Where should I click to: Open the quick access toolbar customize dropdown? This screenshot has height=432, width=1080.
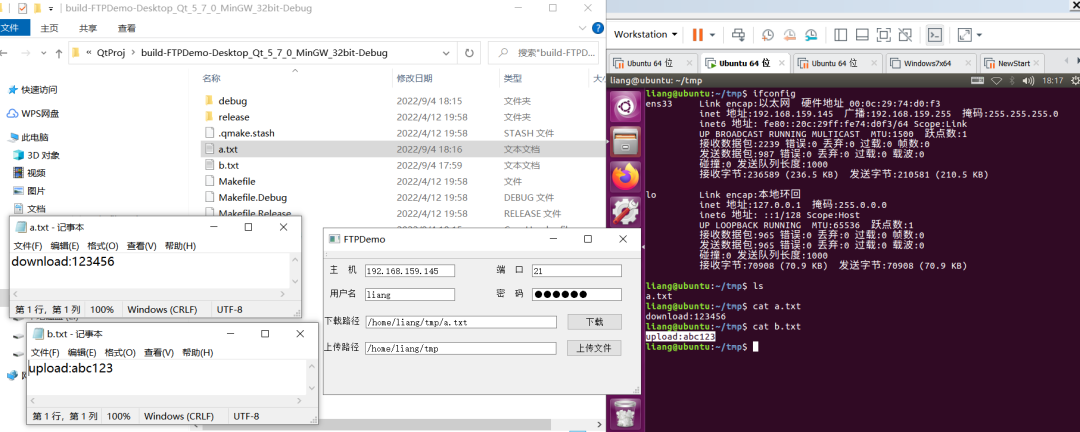point(51,9)
